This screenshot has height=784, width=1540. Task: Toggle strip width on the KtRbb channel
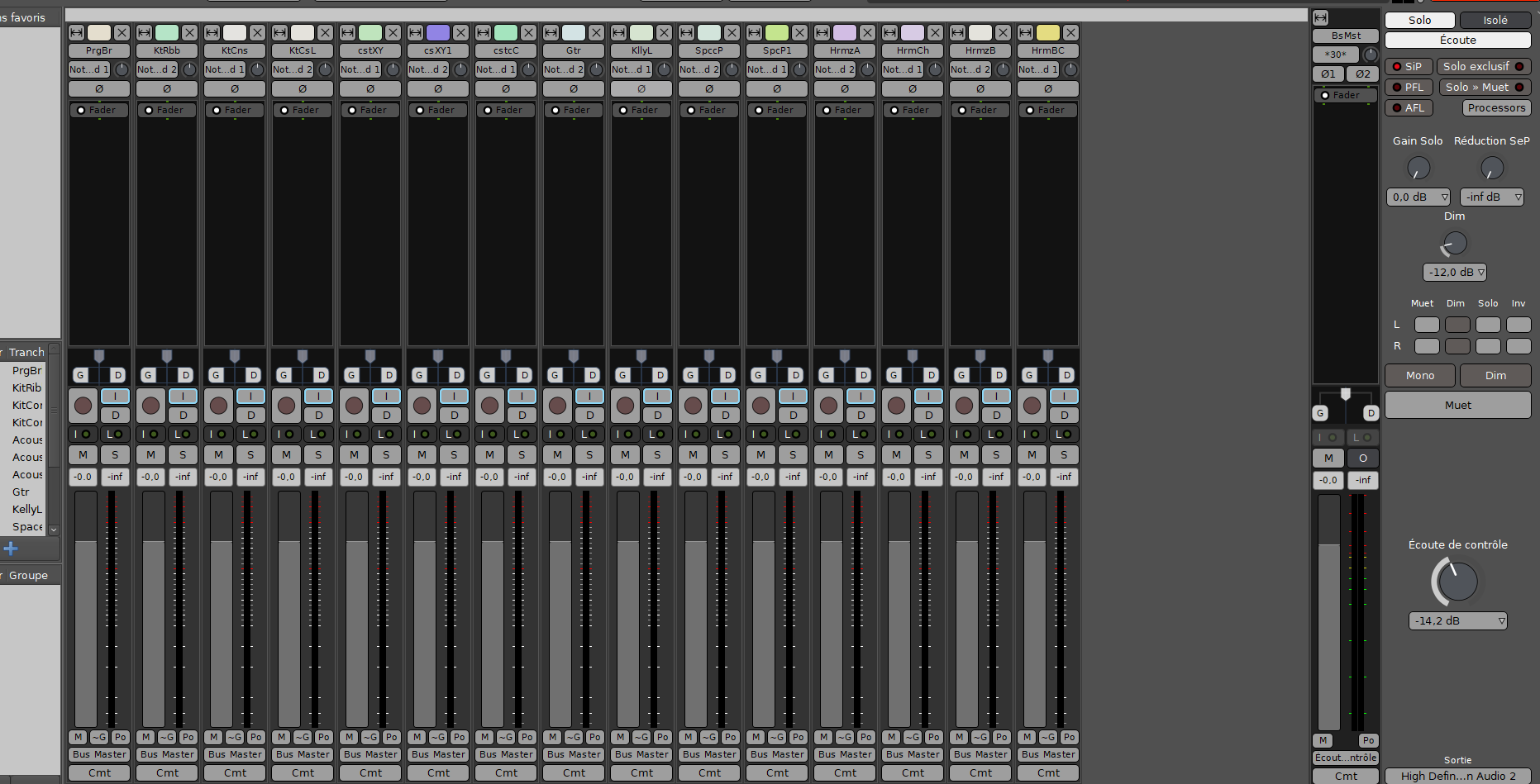[x=145, y=32]
